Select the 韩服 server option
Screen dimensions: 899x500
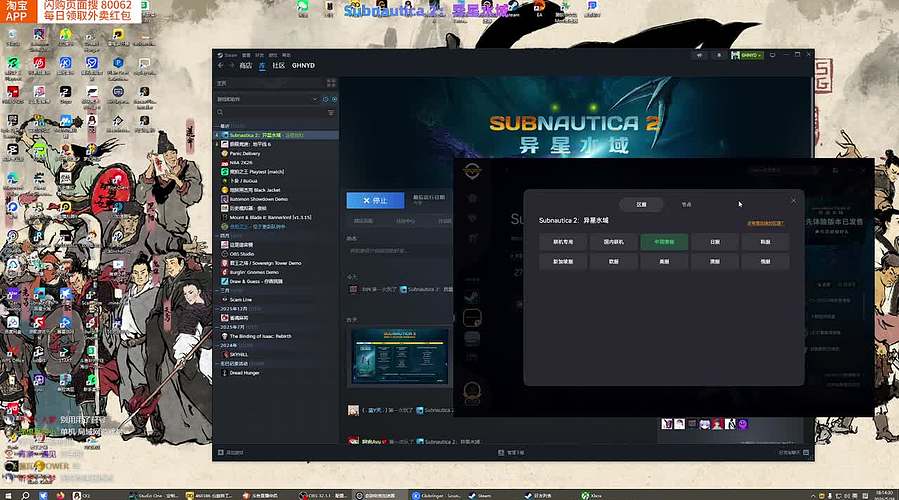765,242
